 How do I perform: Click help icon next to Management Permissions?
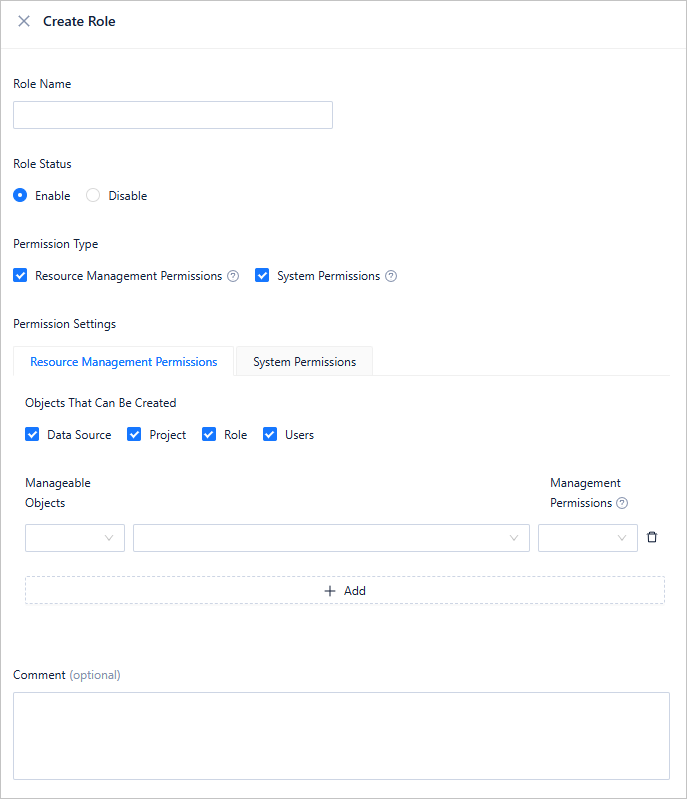(x=622, y=503)
